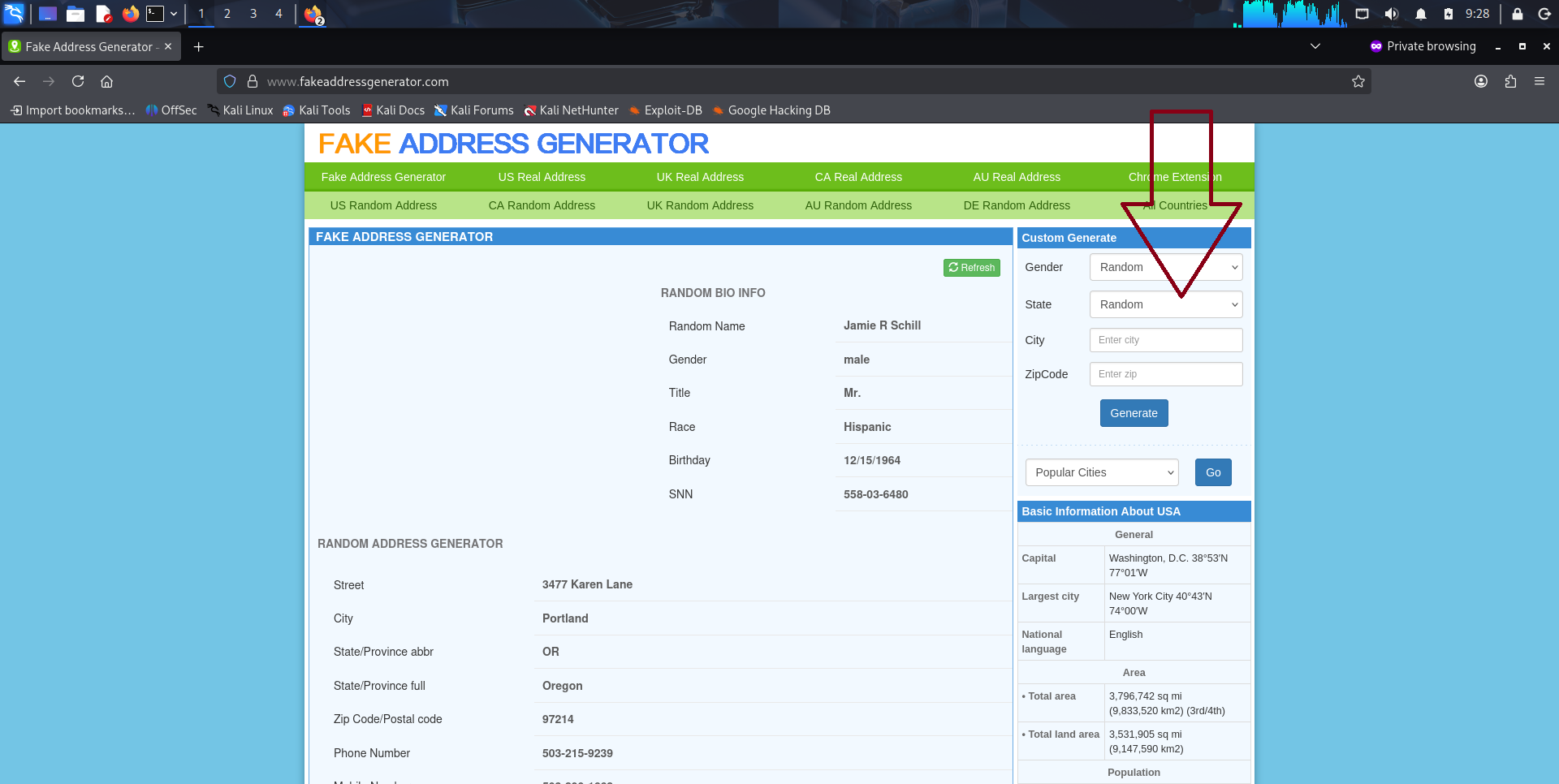Open the list all tabs chevron
1559x784 pixels.
click(x=1315, y=46)
